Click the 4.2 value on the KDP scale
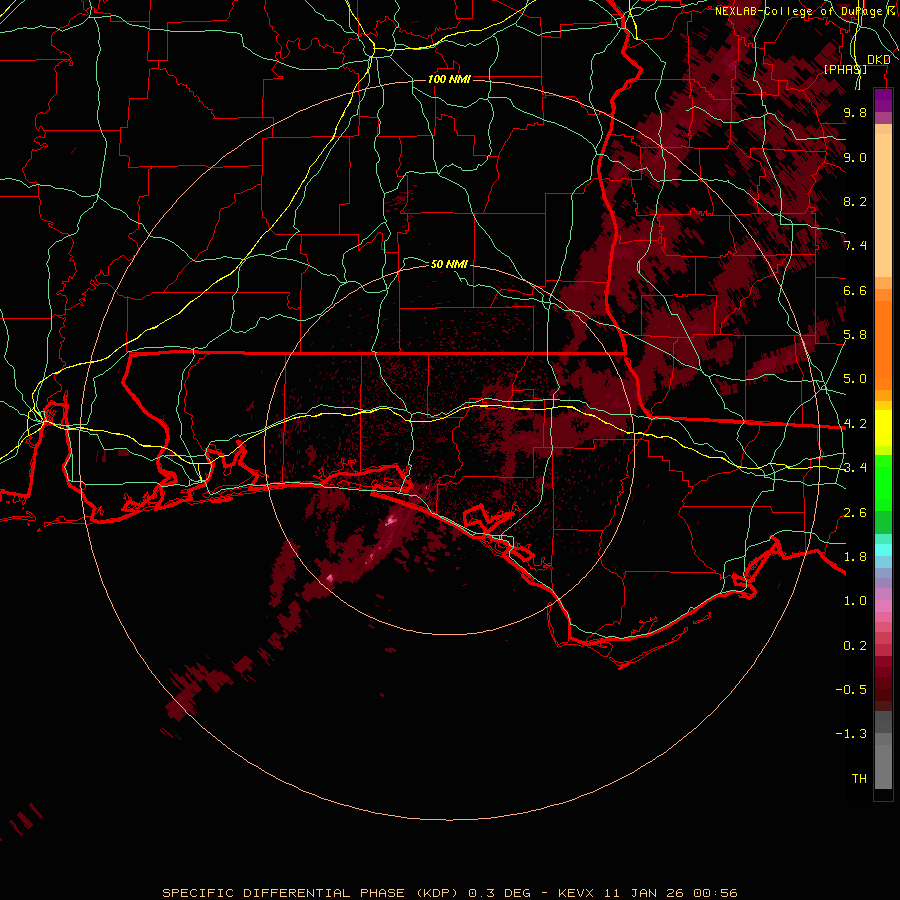The image size is (900, 900). coord(855,424)
